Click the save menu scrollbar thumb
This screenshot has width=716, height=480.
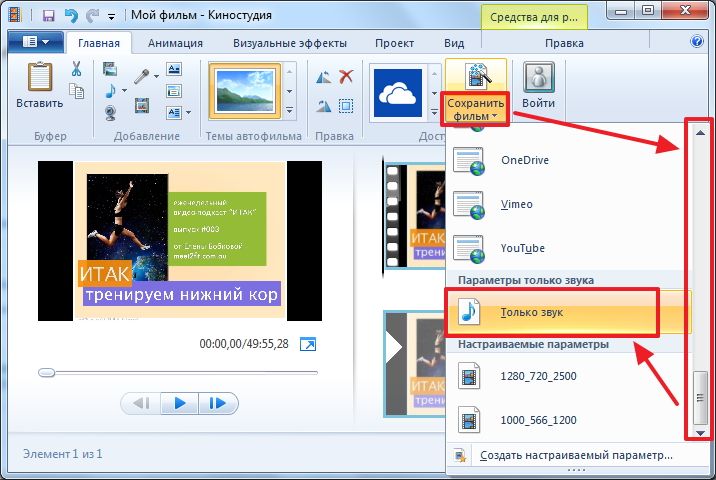click(700, 397)
